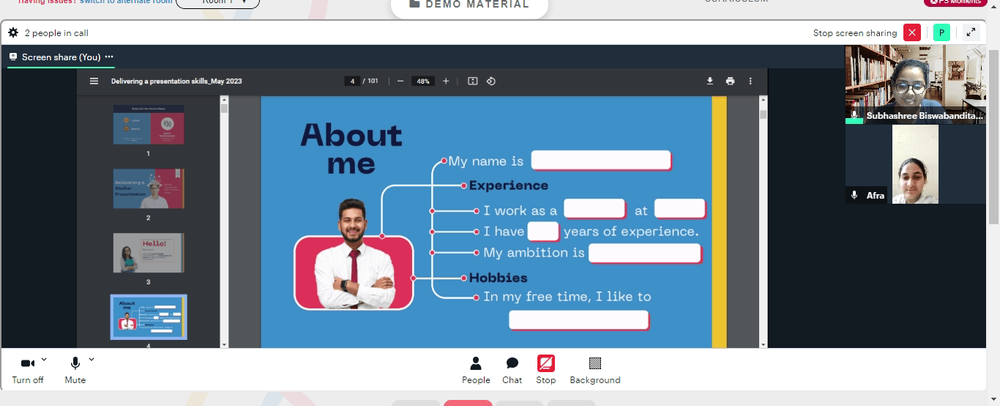1000x406 pixels.
Task: Enter fullscreen with expand arrows icon
Action: click(971, 33)
